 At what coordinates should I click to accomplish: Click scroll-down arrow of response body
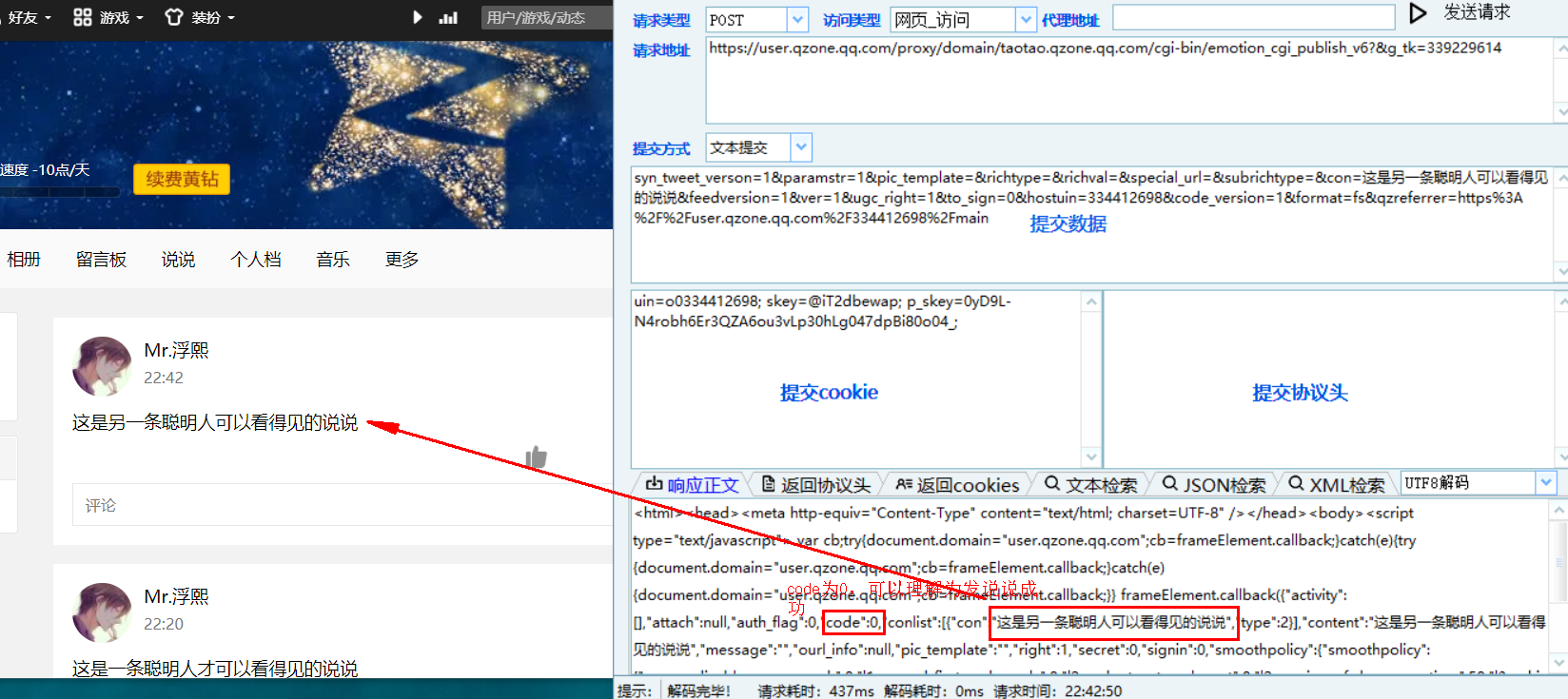[1560, 662]
